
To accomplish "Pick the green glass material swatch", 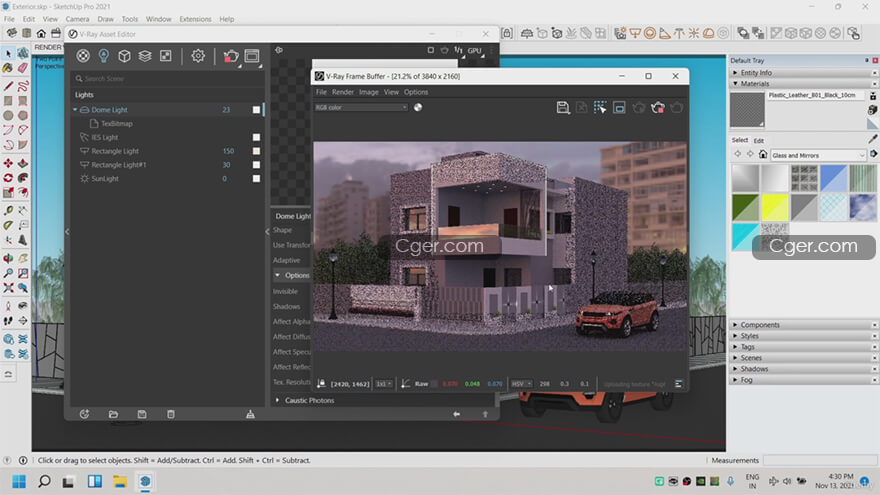I will pos(745,207).
